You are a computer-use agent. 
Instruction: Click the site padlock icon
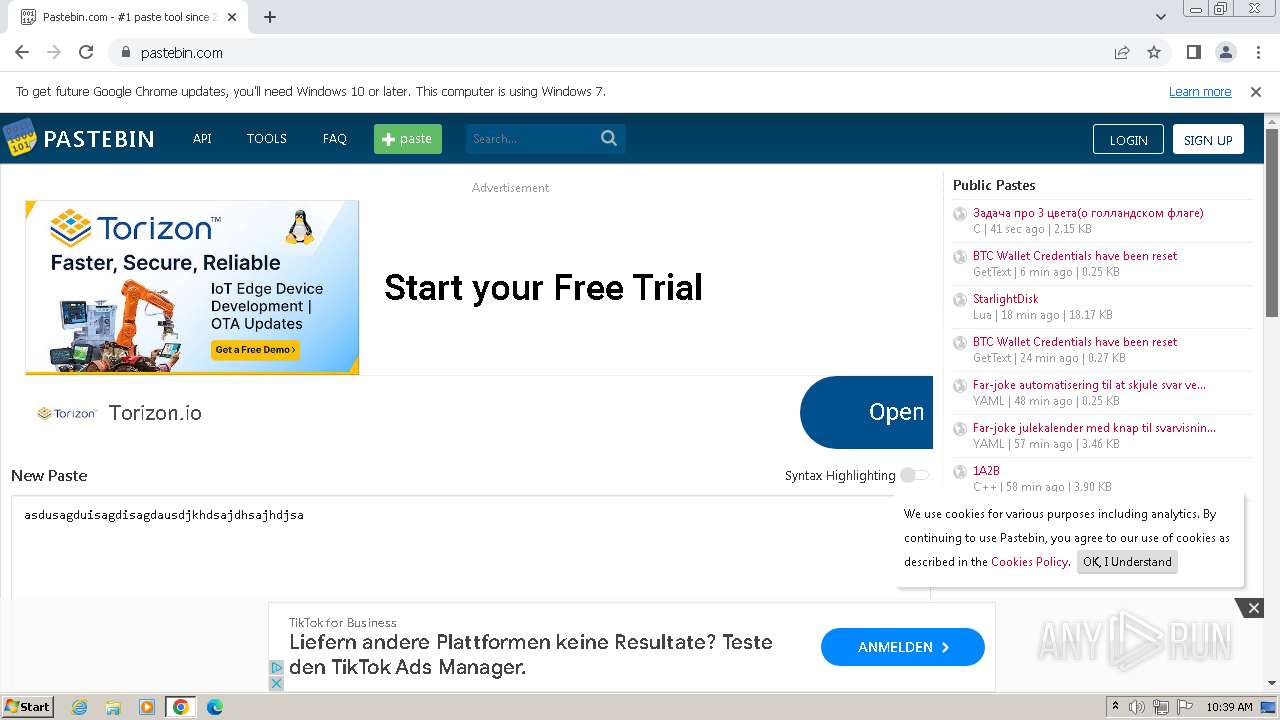(x=125, y=52)
